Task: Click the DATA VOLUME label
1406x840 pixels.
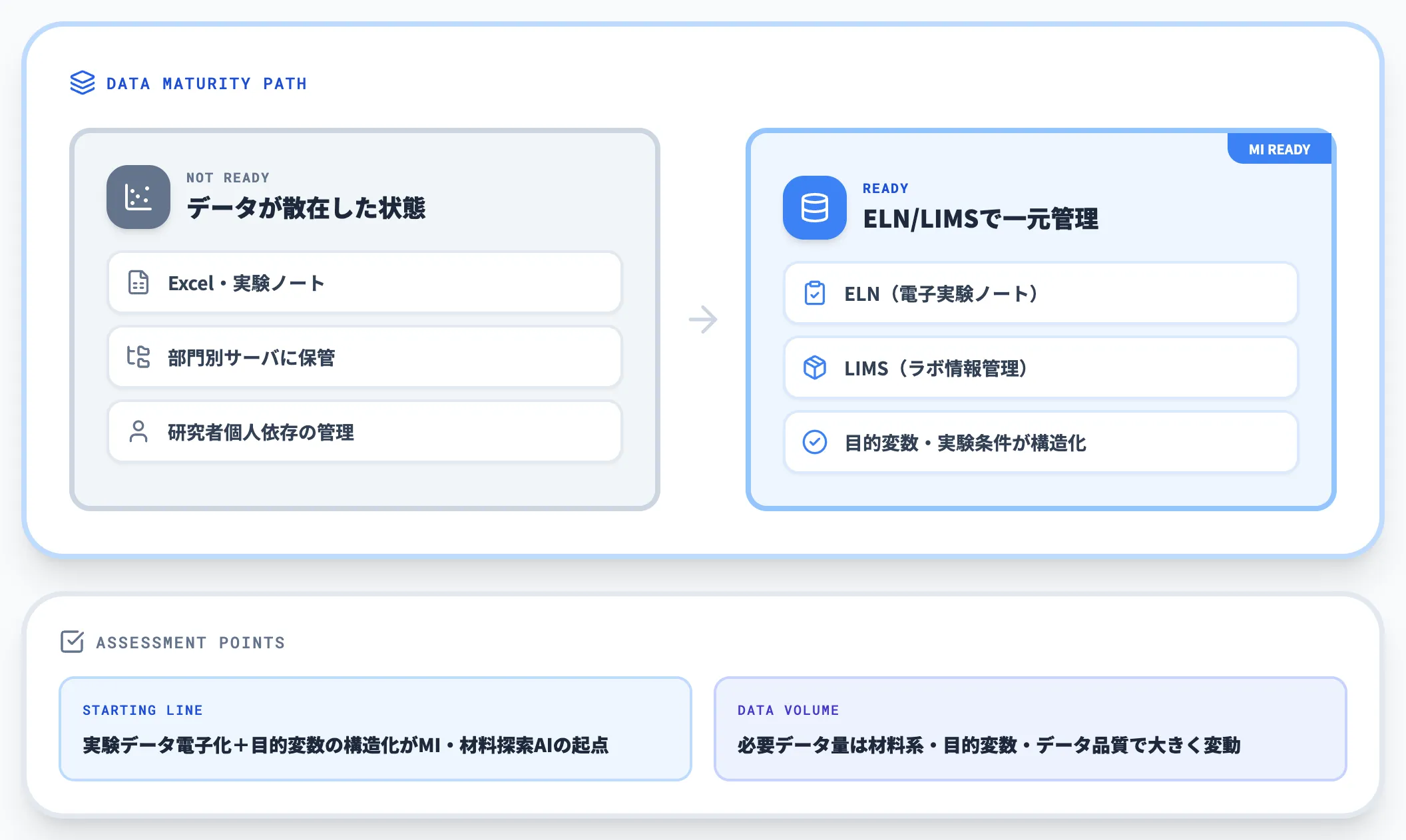Action: 788,710
